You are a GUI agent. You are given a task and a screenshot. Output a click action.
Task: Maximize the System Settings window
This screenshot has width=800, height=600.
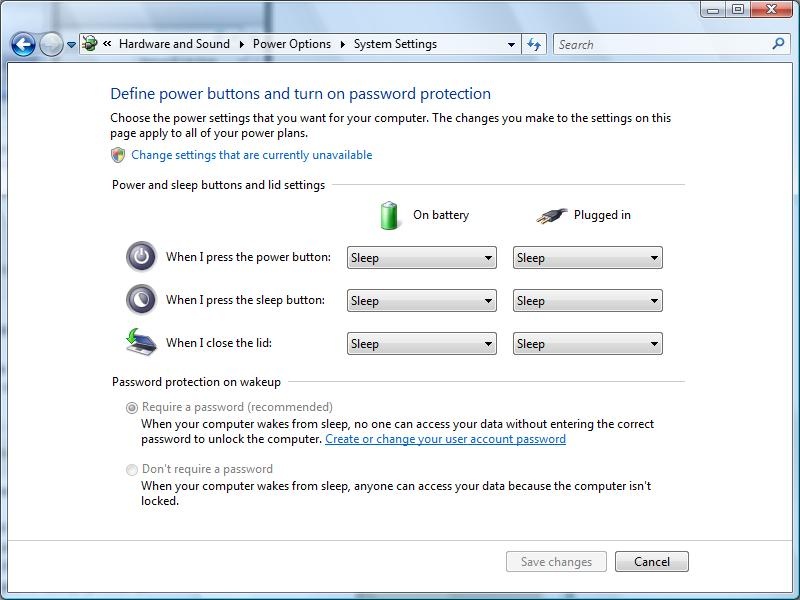pyautogui.click(x=738, y=9)
